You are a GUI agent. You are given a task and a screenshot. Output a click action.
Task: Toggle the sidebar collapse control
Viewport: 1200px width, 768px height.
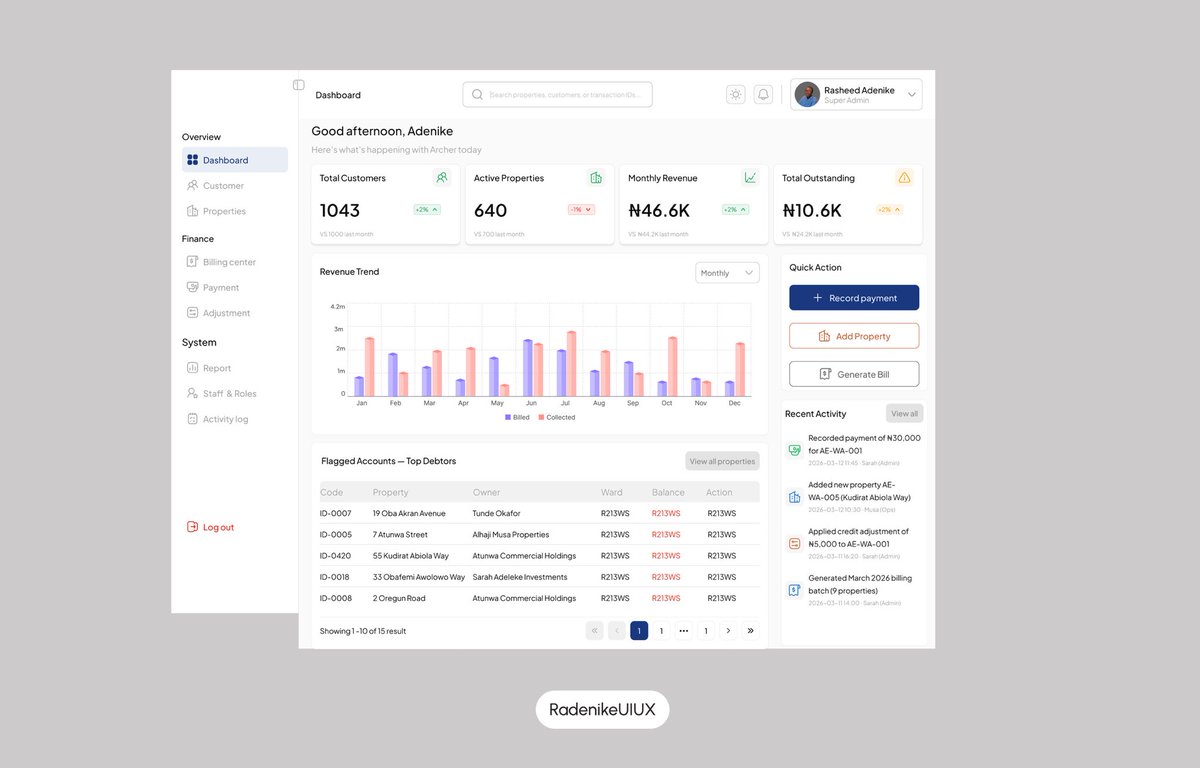pos(298,84)
